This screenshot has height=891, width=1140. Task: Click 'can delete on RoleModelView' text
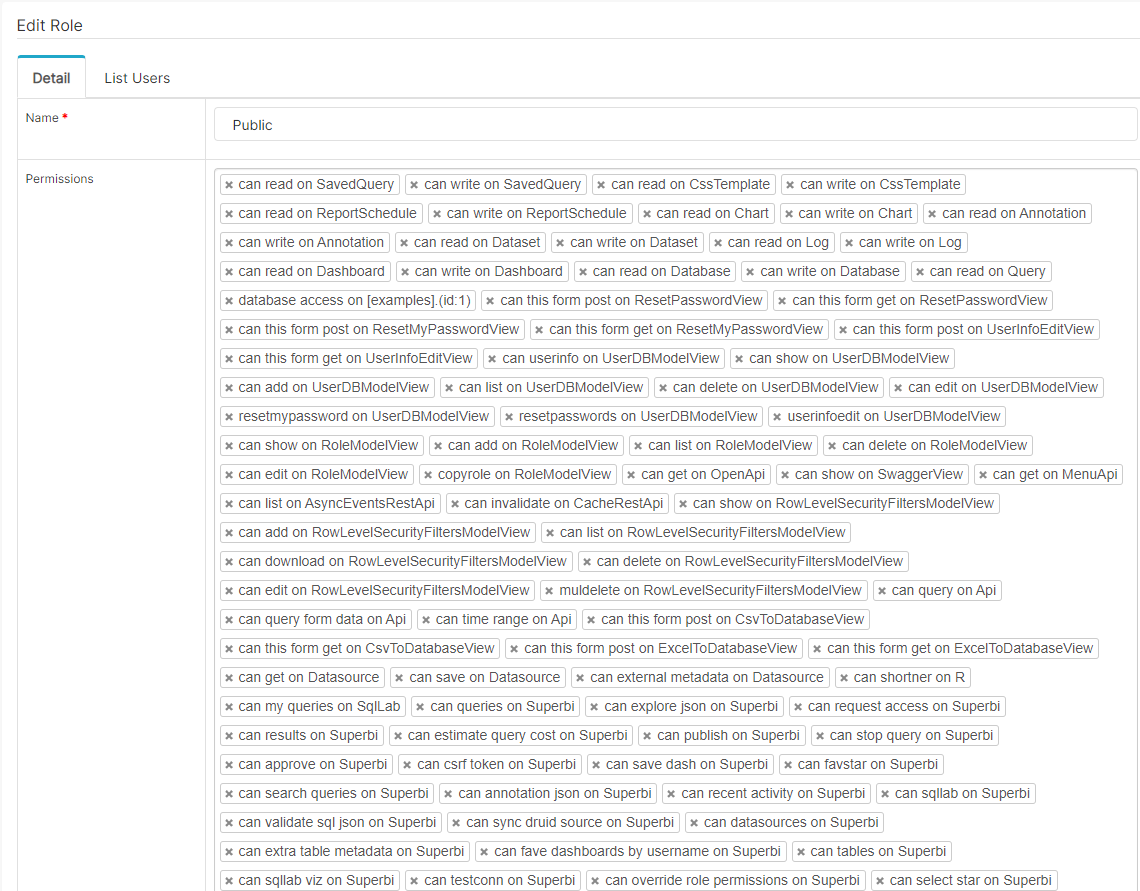click(934, 446)
